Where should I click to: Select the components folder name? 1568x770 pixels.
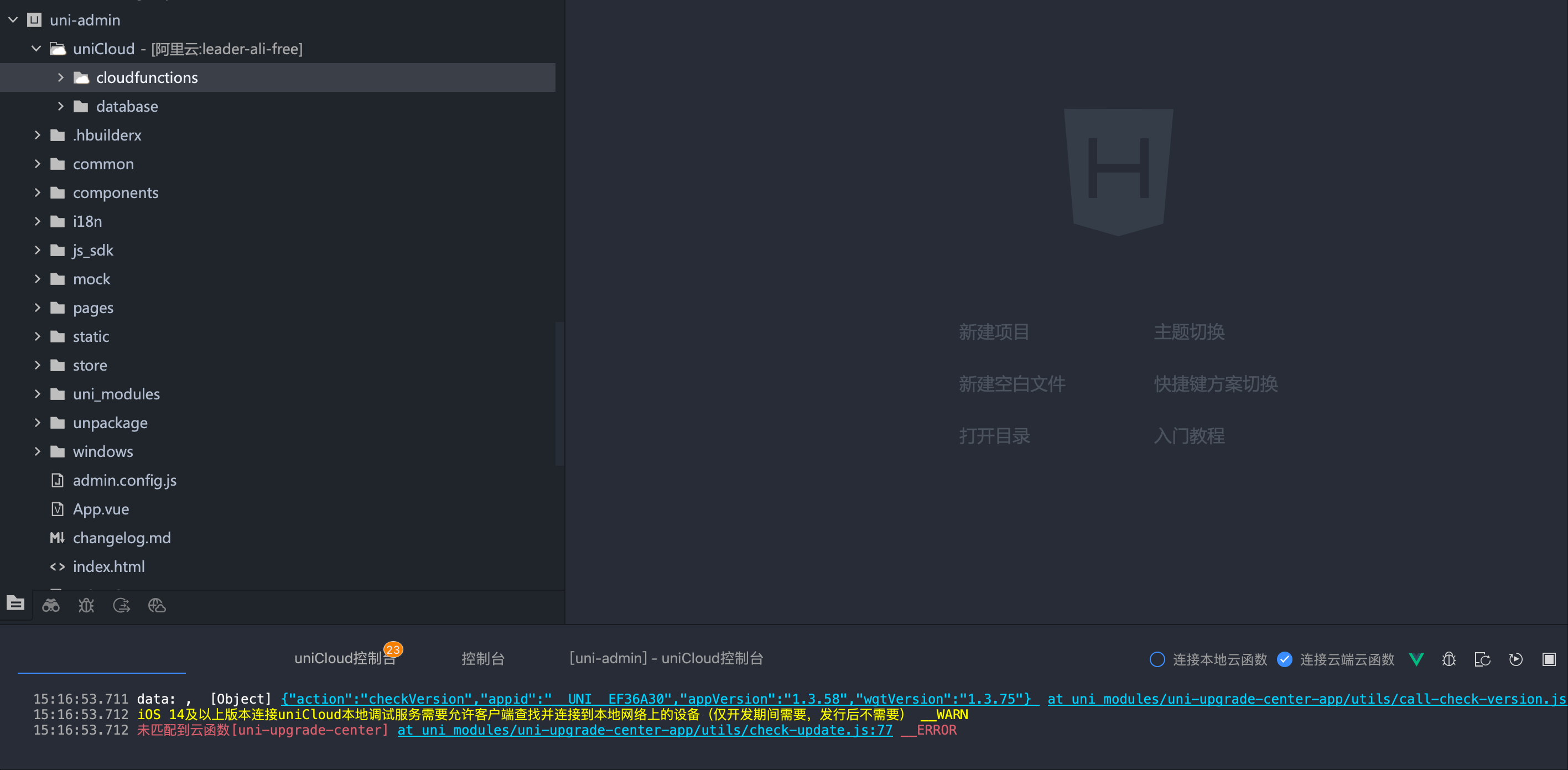click(x=116, y=192)
